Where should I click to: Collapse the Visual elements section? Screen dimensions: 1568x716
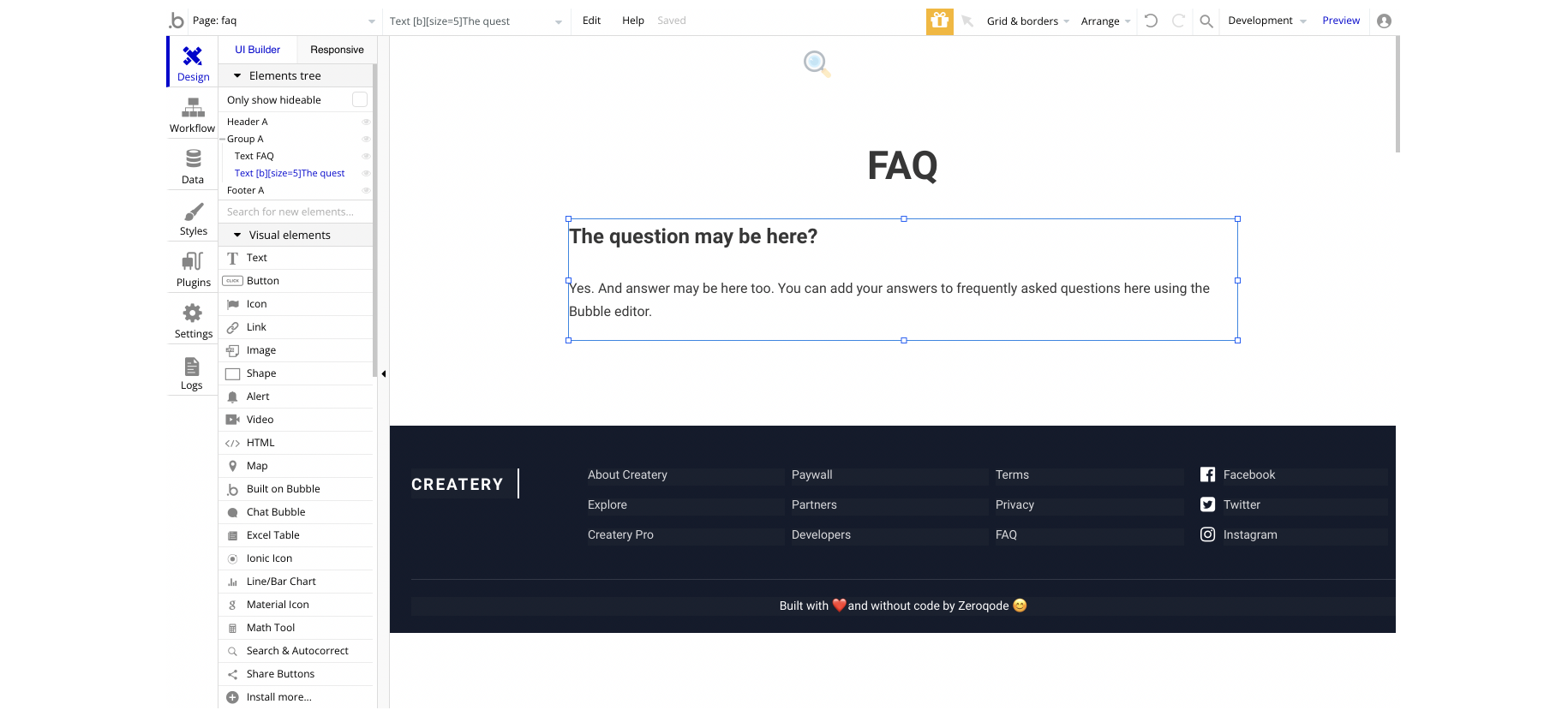237,235
